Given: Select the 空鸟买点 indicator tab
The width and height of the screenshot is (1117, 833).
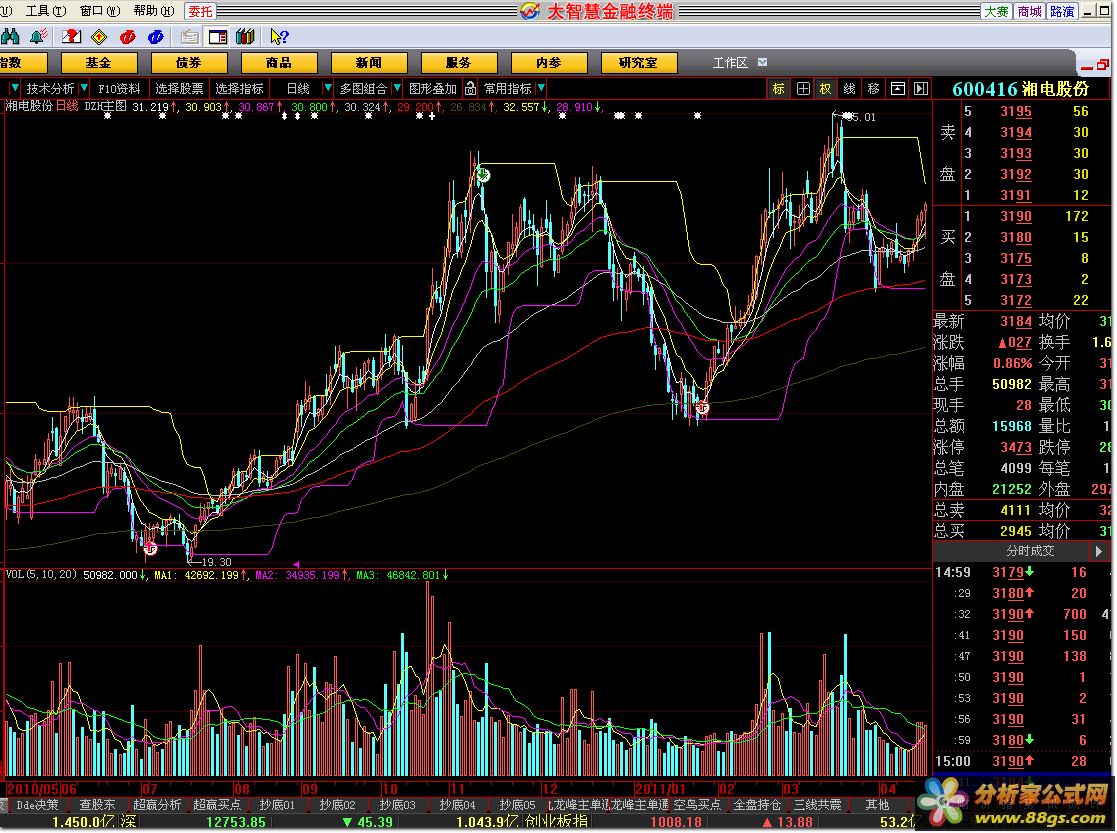Looking at the screenshot, I should click(697, 804).
